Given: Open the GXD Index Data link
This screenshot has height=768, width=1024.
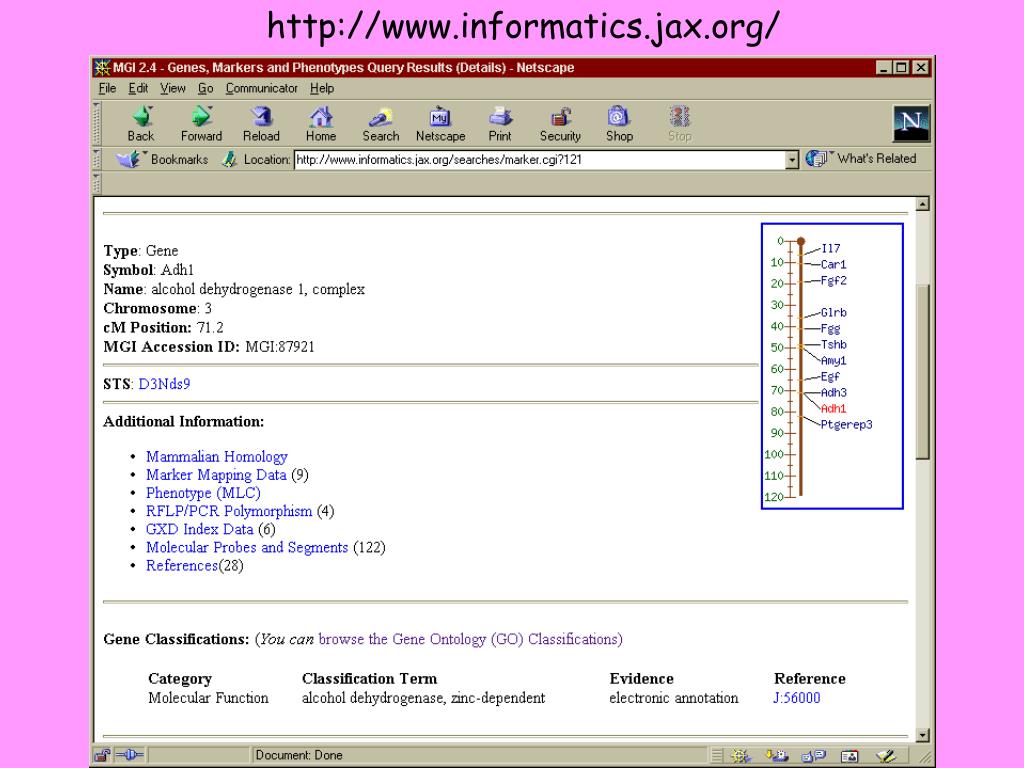Looking at the screenshot, I should pos(199,529).
